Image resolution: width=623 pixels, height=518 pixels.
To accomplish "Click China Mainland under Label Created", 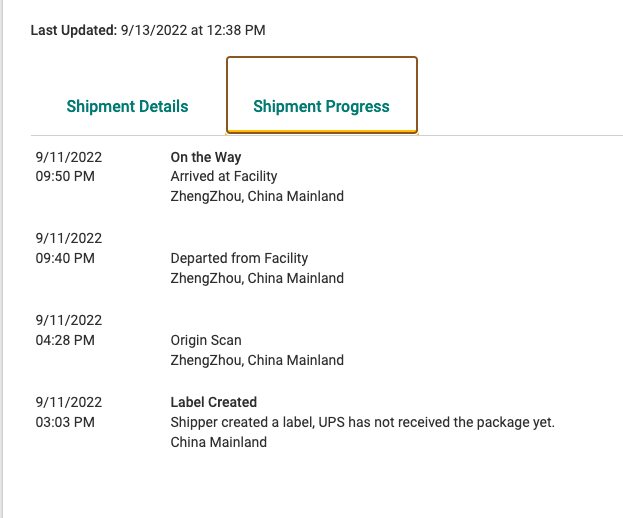I will [x=219, y=442].
